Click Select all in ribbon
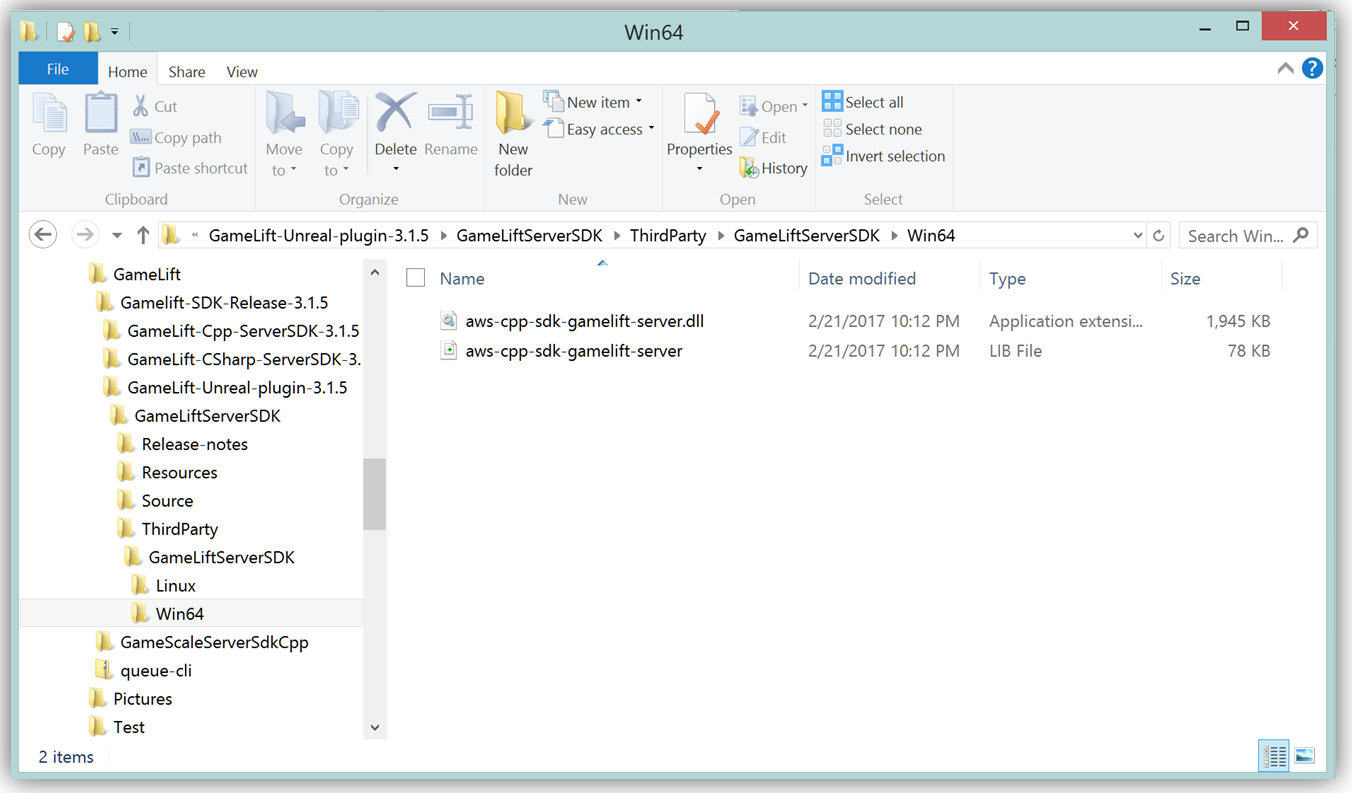The image size is (1352, 793). pos(863,102)
